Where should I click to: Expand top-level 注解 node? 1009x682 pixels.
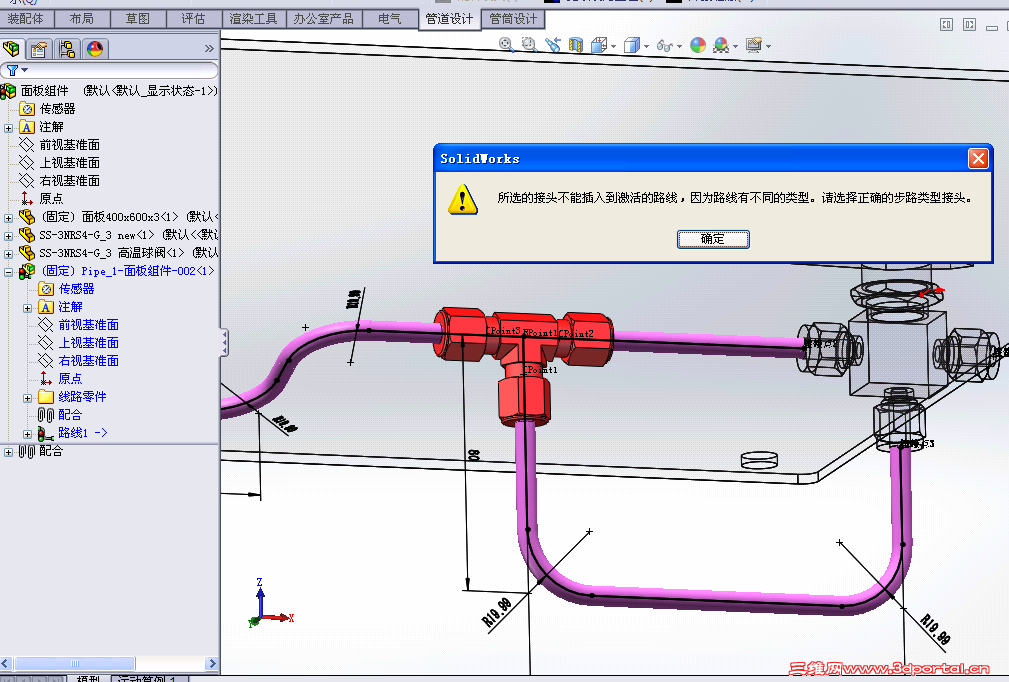(x=8, y=128)
